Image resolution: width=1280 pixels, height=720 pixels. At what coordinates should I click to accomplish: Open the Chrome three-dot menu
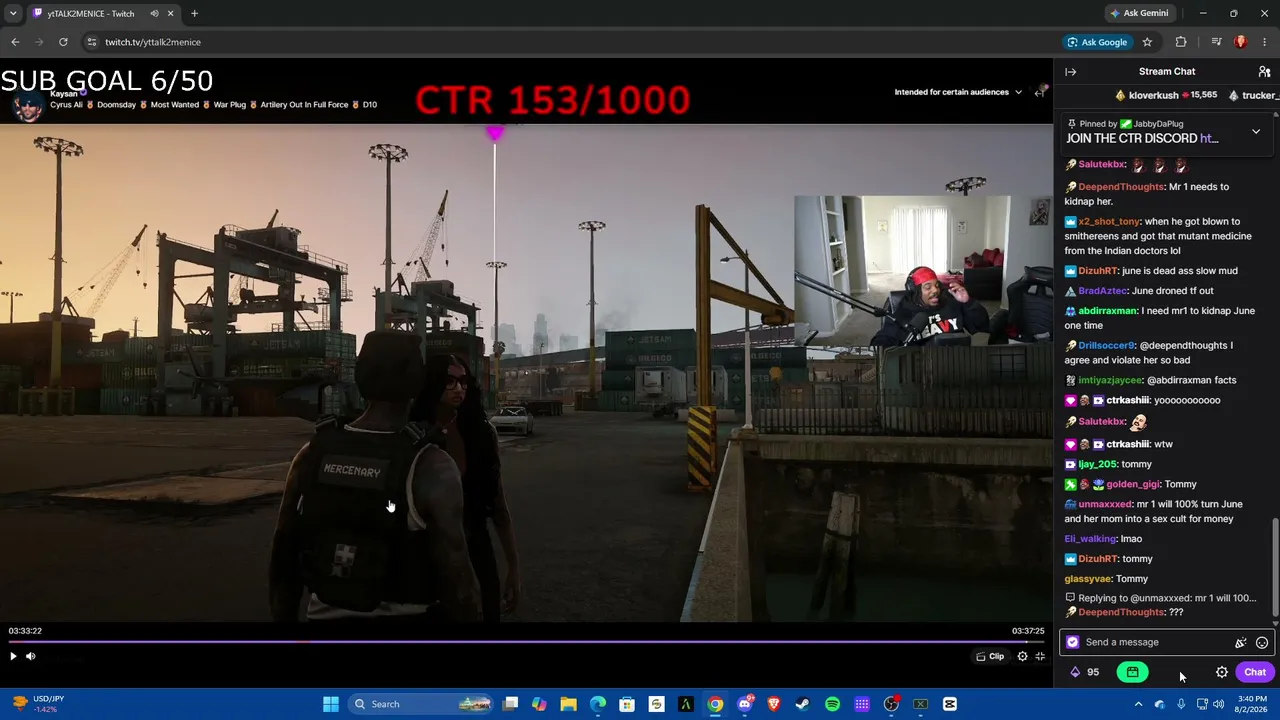coord(1264,42)
